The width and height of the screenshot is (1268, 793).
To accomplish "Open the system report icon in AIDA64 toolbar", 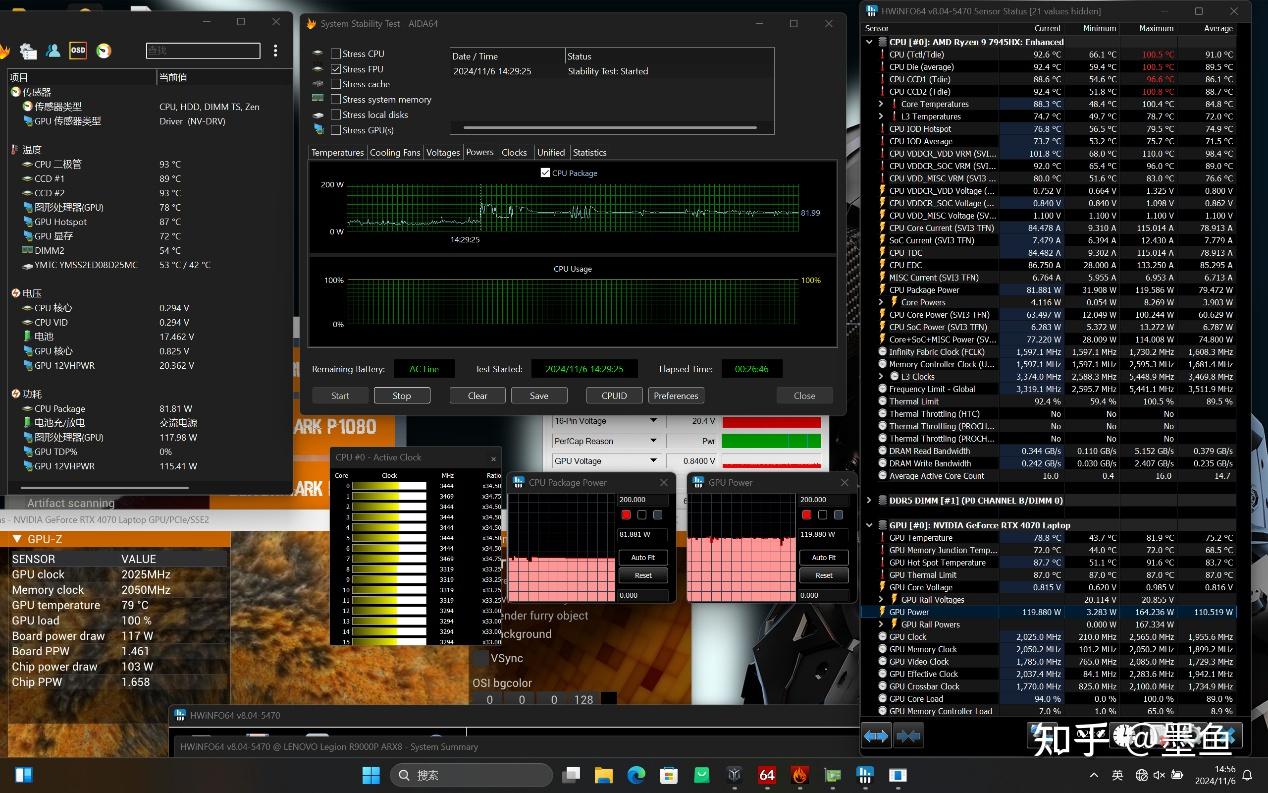I will 28,50.
